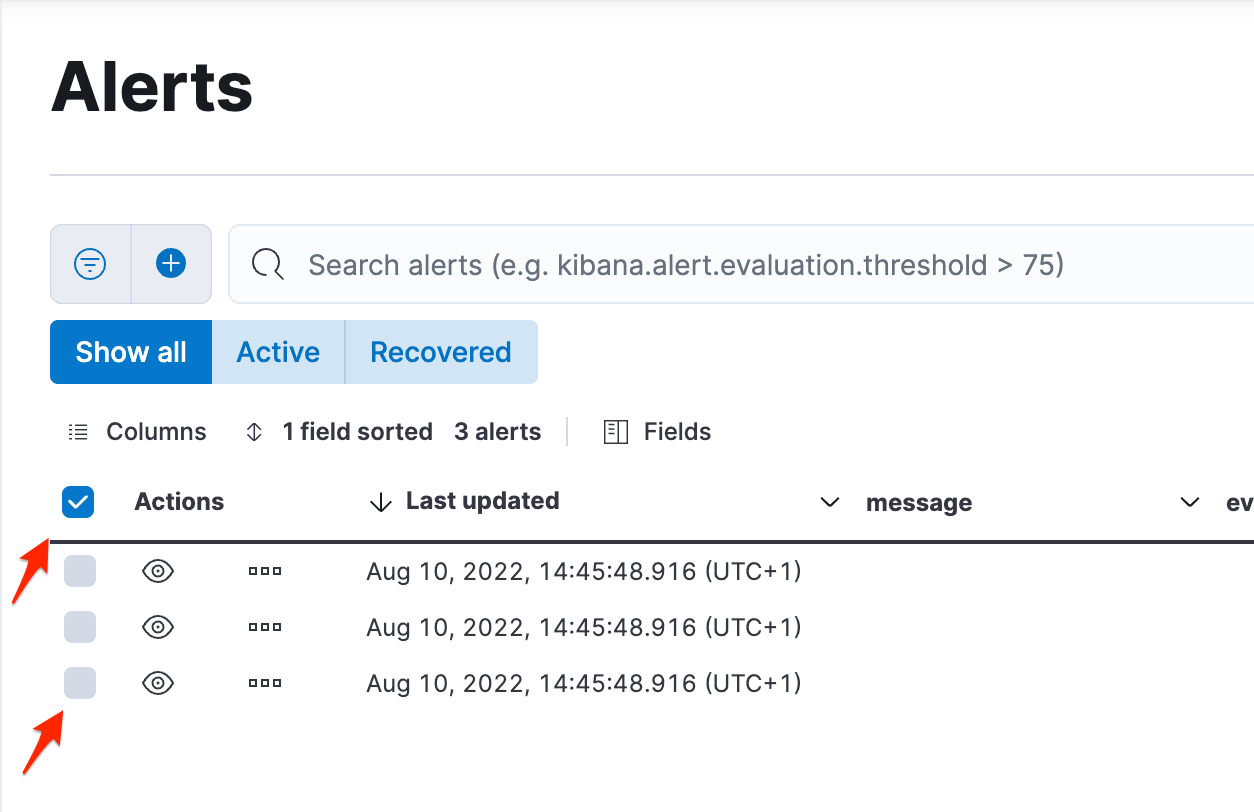Image resolution: width=1254 pixels, height=812 pixels.
Task: Open the rightmost column's dropdown chevron
Action: 1189,503
